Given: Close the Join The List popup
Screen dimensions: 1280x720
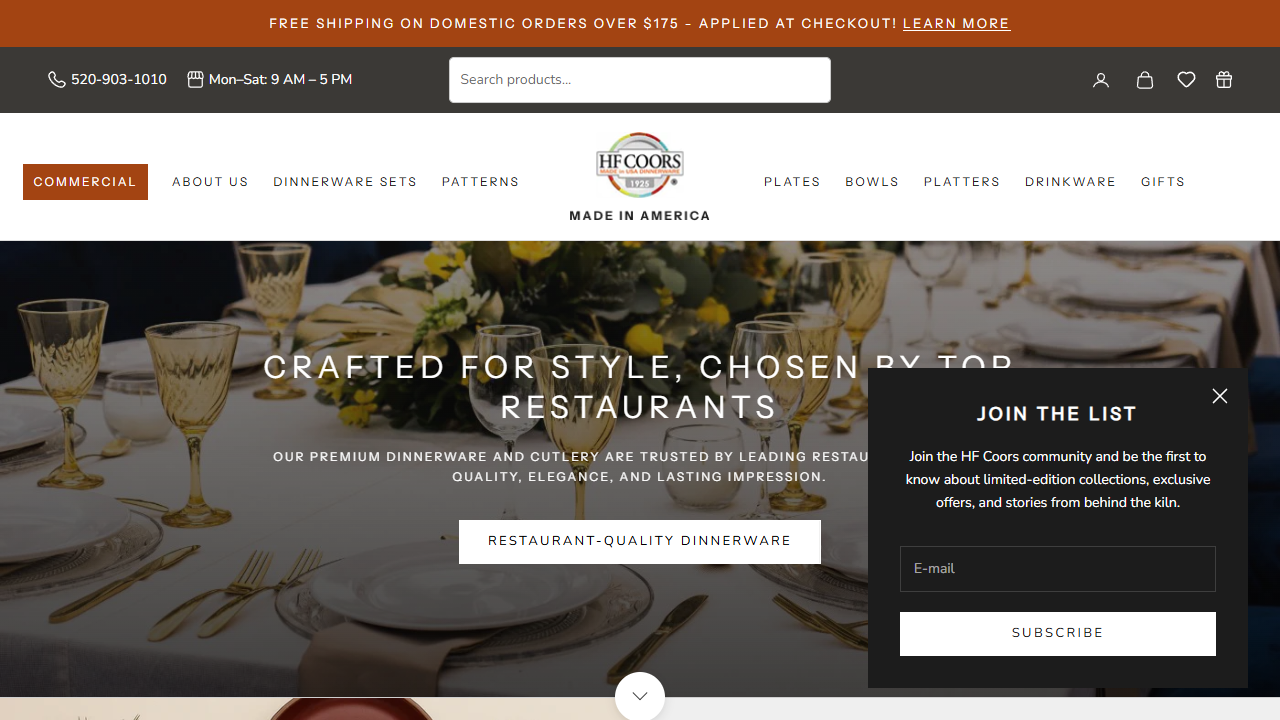Looking at the screenshot, I should (1220, 396).
